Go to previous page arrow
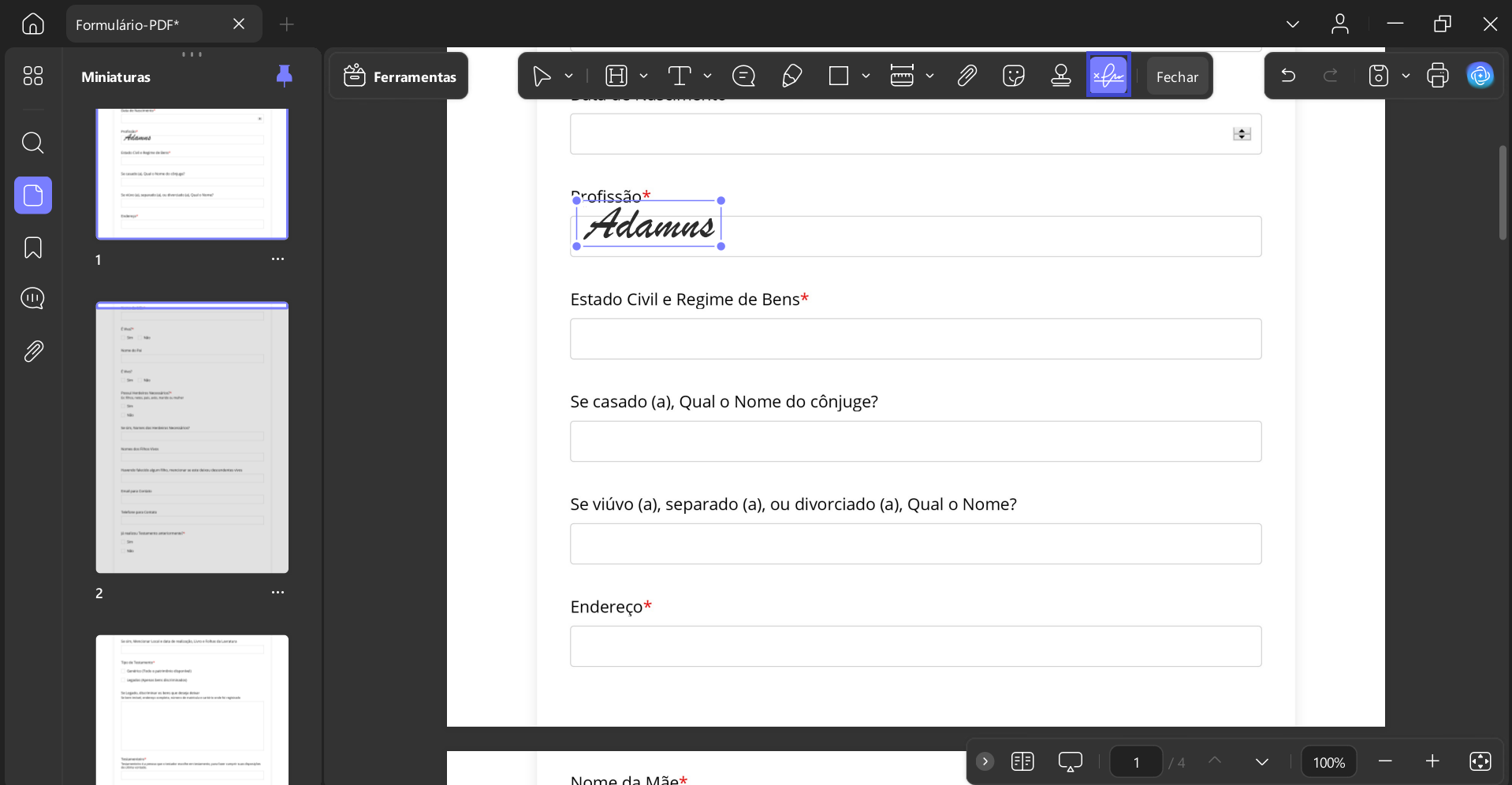1512x785 pixels. 1215,761
